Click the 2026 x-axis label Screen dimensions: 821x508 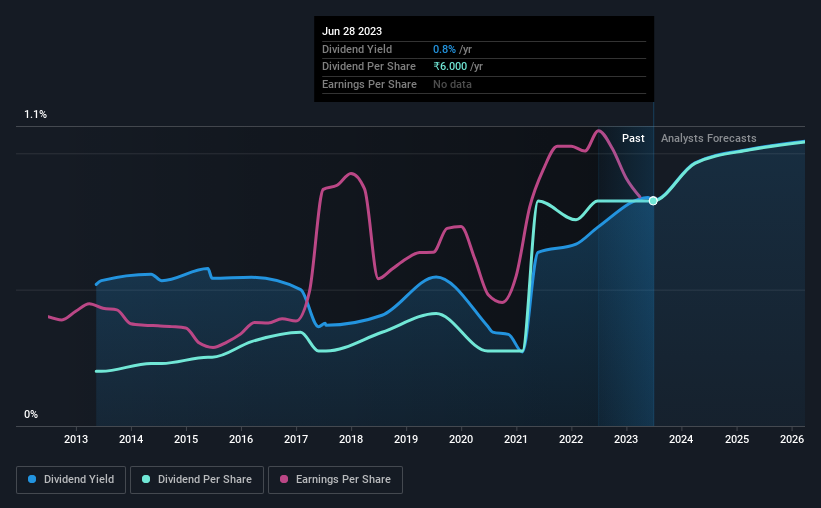coord(792,439)
